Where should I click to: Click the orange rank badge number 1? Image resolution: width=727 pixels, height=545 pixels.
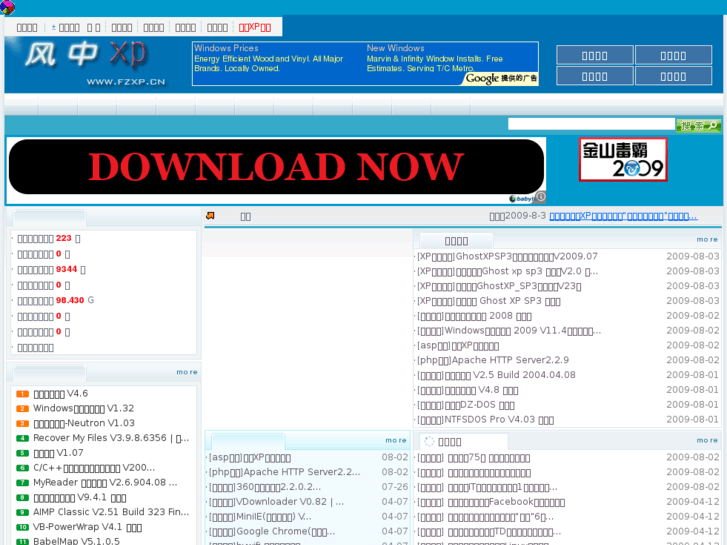22,394
